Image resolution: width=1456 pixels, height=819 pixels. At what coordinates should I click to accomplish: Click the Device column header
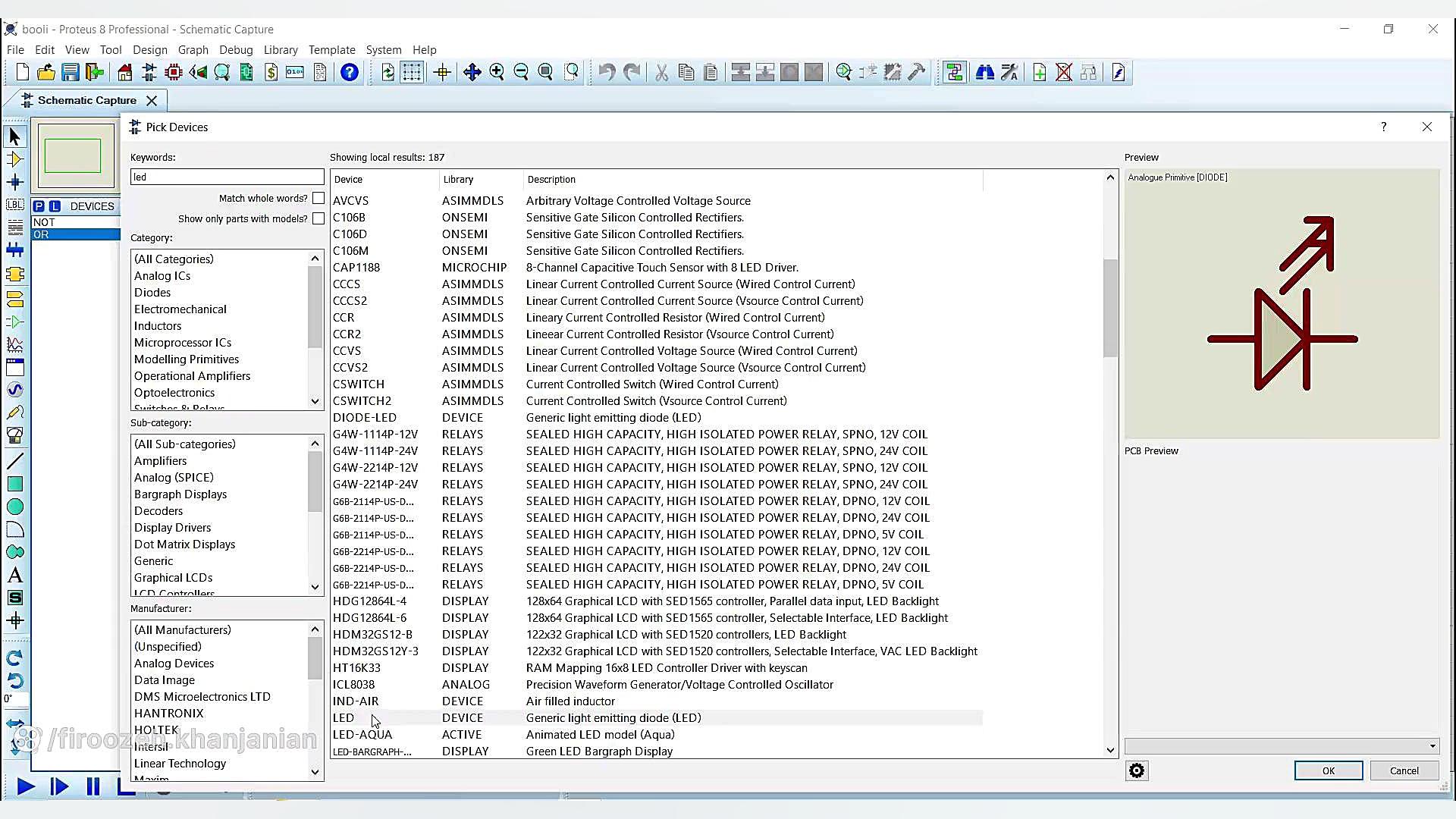[x=384, y=180]
